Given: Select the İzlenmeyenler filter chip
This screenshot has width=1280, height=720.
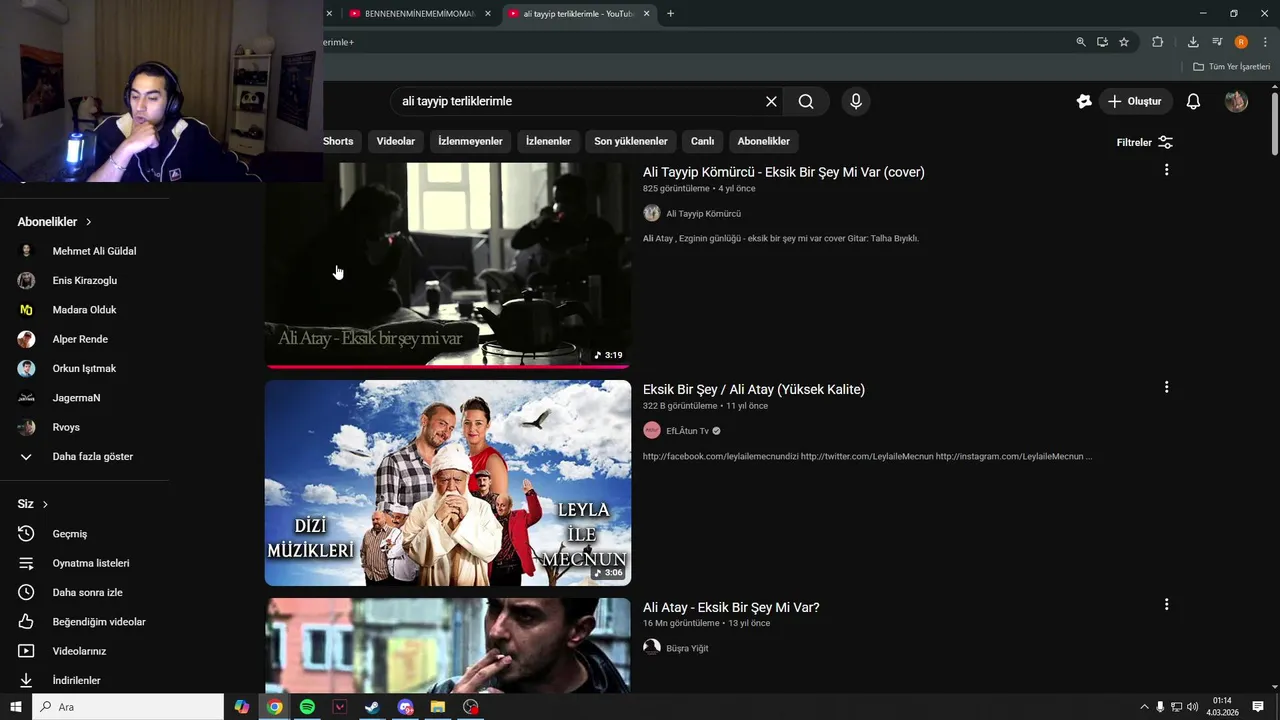Looking at the screenshot, I should (470, 141).
